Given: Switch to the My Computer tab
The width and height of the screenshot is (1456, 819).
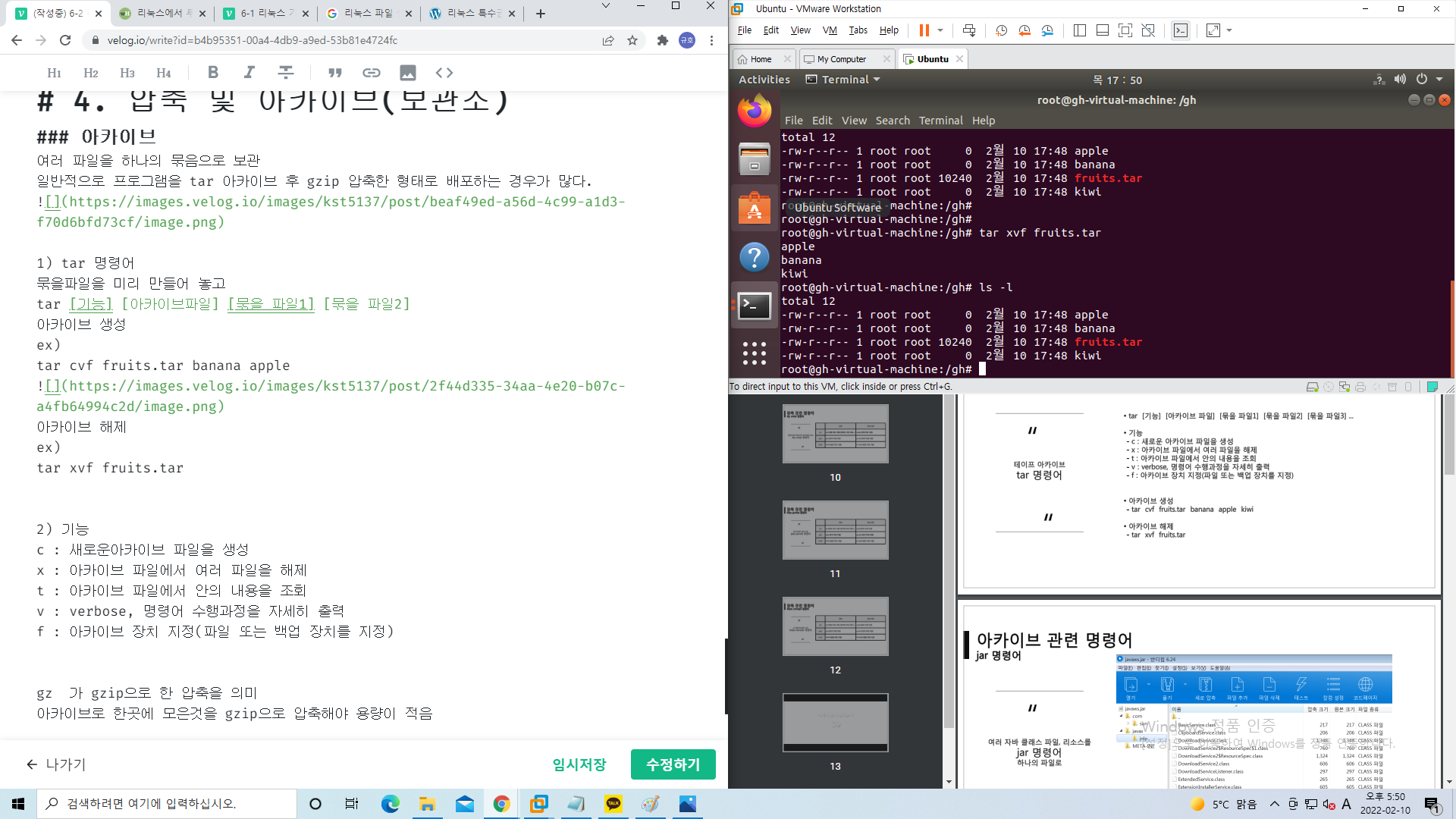Looking at the screenshot, I should 841,59.
